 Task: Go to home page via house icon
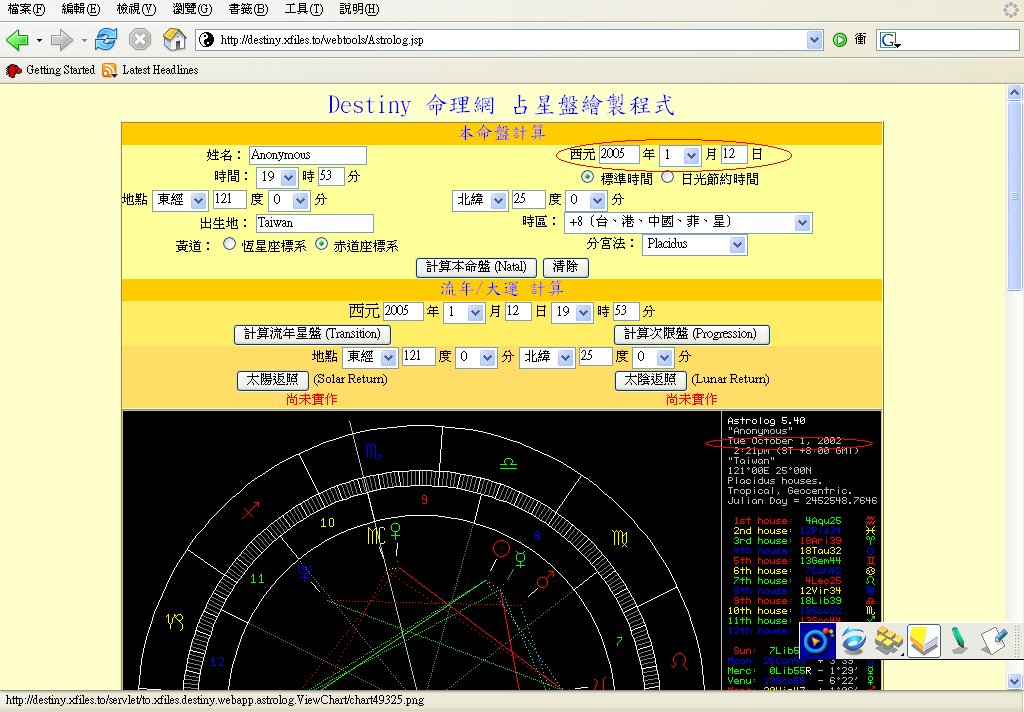174,40
